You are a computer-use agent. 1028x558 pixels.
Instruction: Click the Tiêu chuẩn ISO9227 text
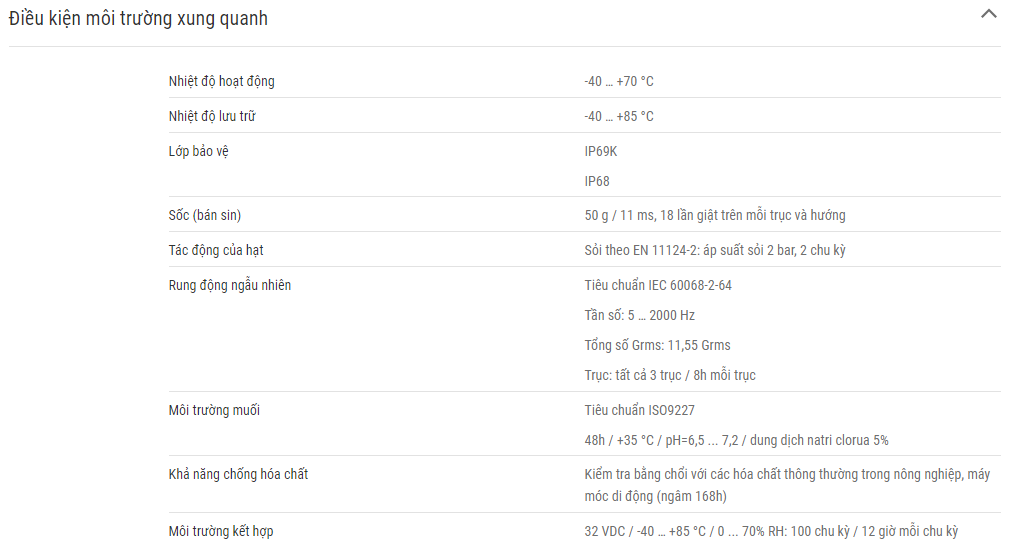(639, 410)
